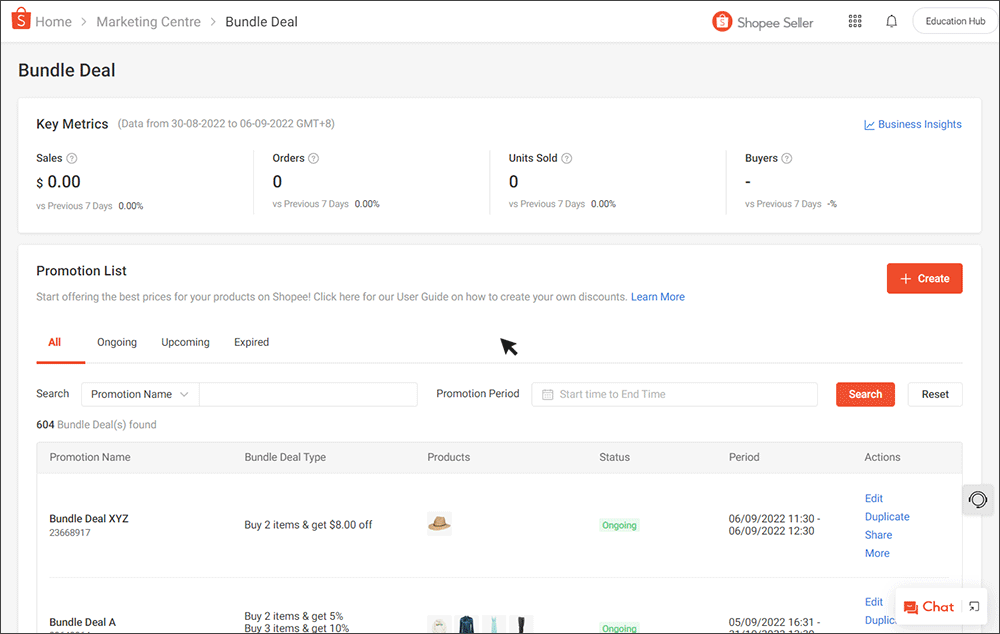This screenshot has width=1000, height=634.
Task: Go to Marketing Centre via breadcrumb
Action: pyautogui.click(x=148, y=21)
